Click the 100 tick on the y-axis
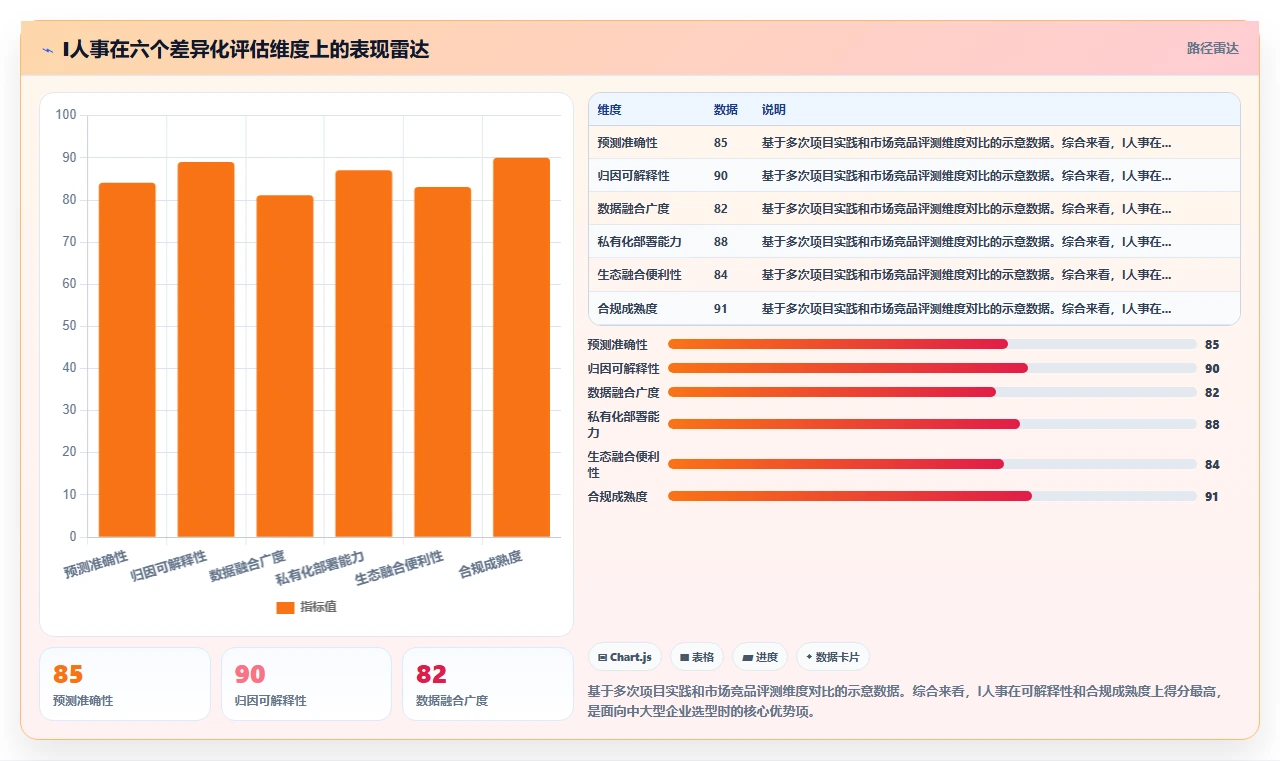The image size is (1280, 761). (66, 115)
